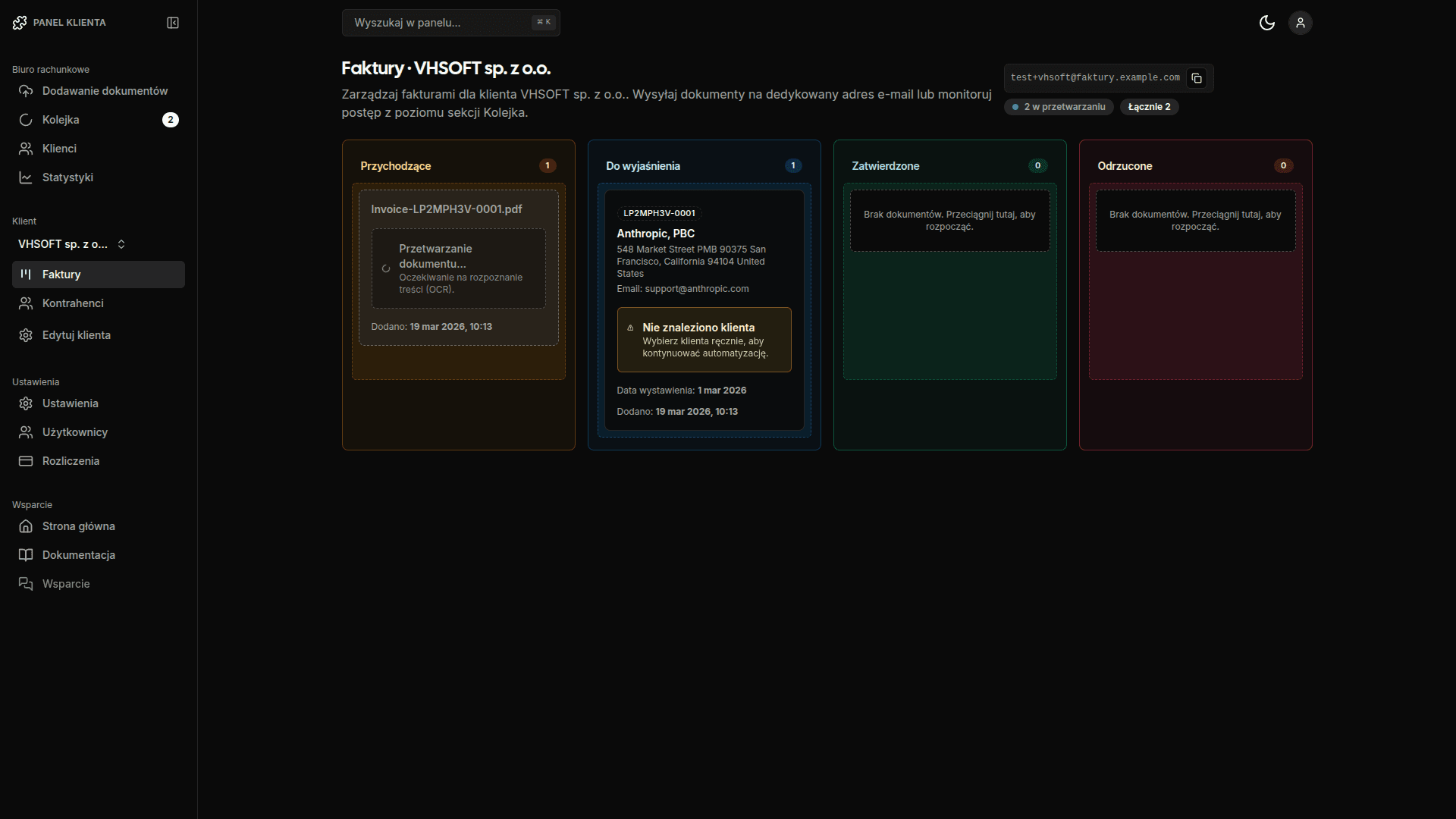
Task: Expand the VHSOFT sp. z o.o. client selector
Action: pyautogui.click(x=72, y=244)
